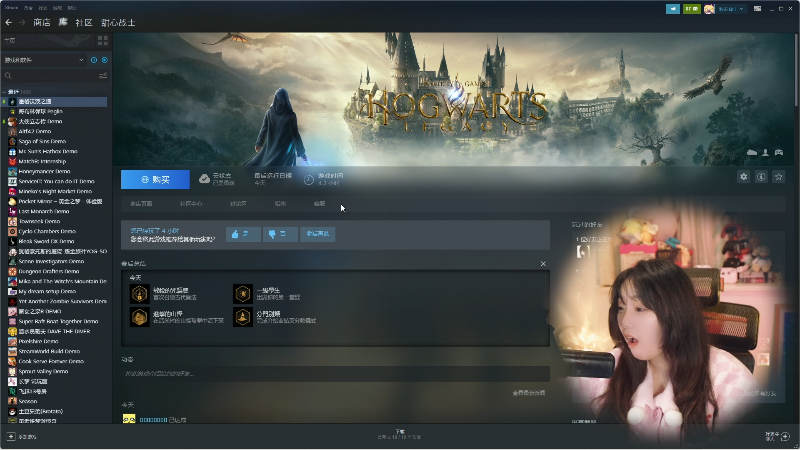The image size is (800, 450).
Task: Click the thumbs up recommend button
Action: click(x=243, y=234)
